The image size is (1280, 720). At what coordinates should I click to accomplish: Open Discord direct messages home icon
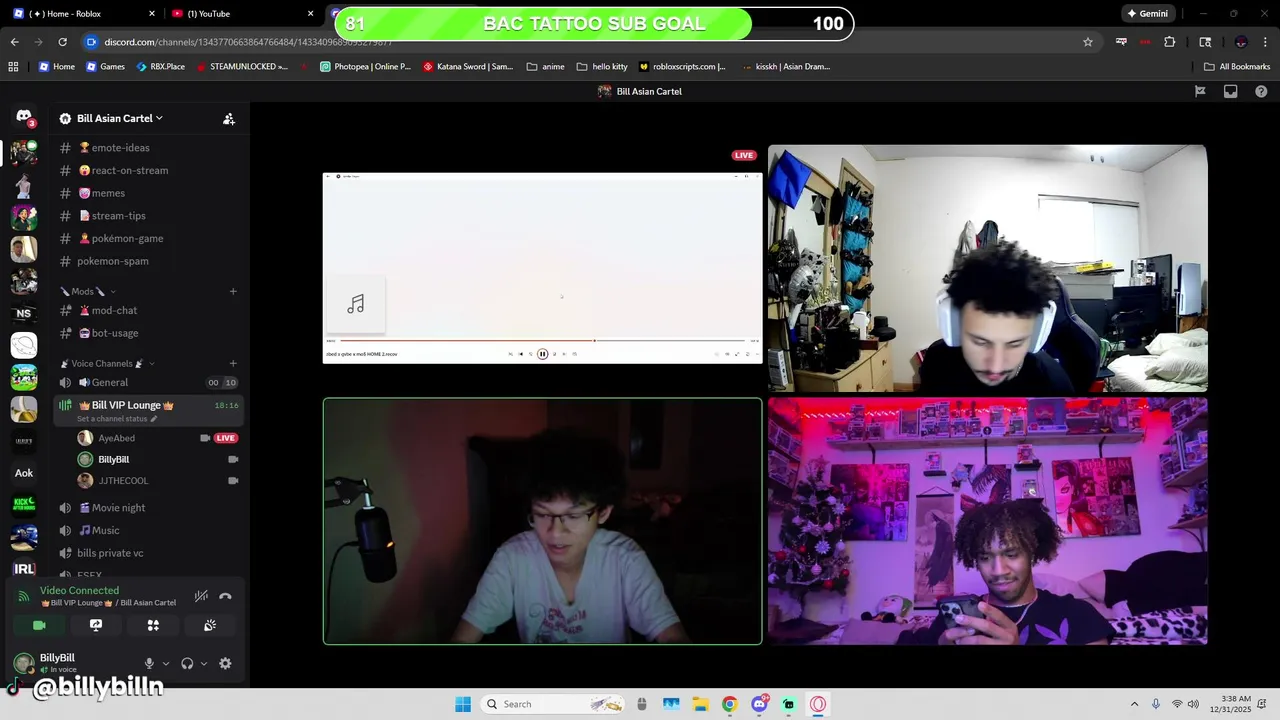[x=24, y=117]
